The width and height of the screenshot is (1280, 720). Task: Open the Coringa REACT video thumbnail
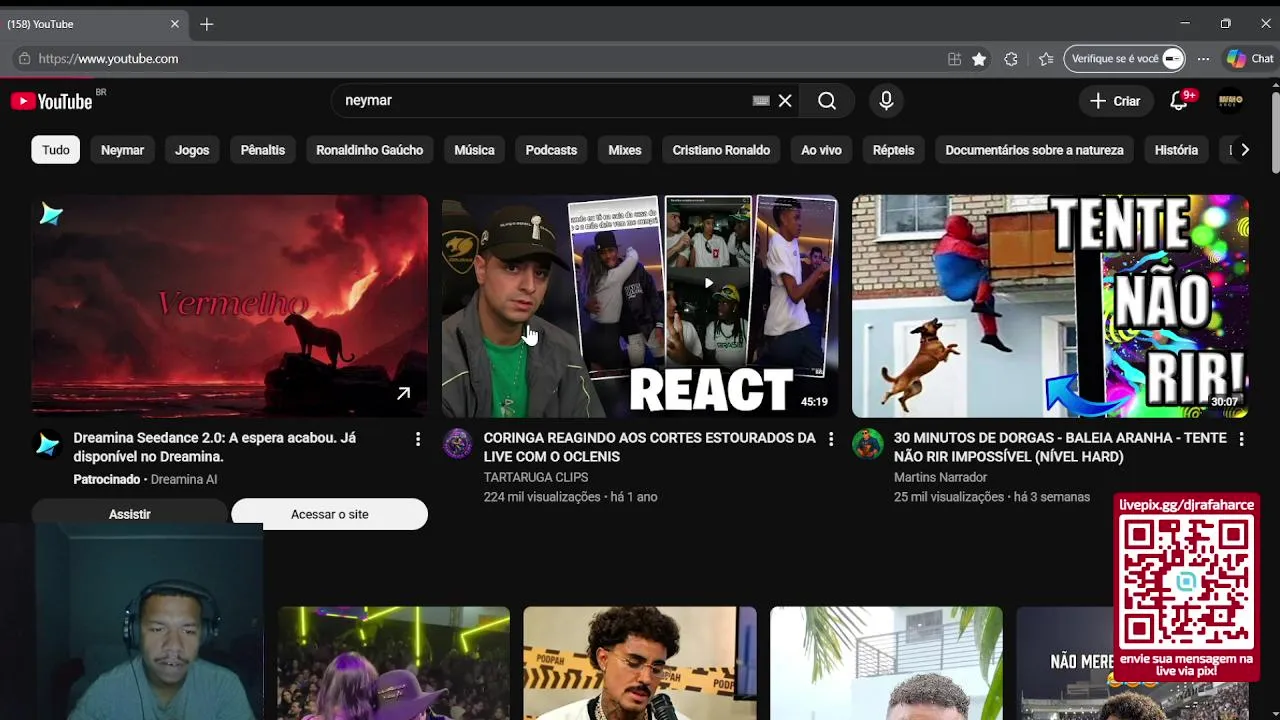click(640, 306)
